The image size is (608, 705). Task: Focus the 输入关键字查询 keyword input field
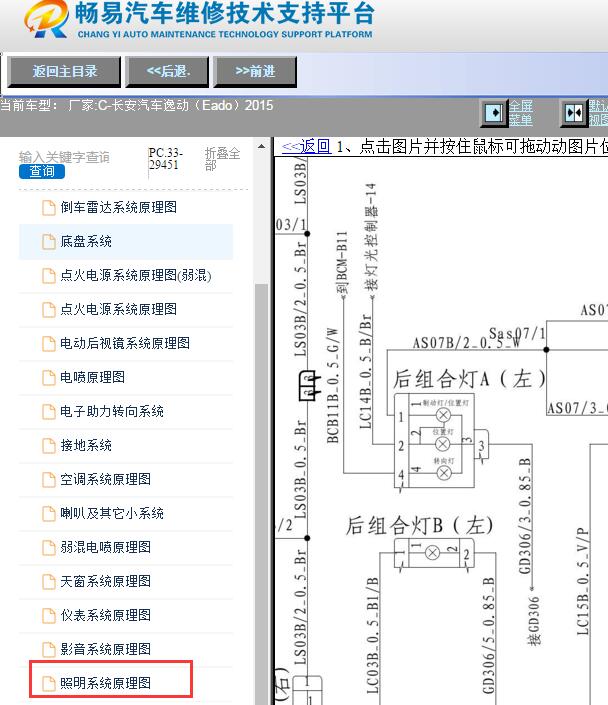coord(64,157)
